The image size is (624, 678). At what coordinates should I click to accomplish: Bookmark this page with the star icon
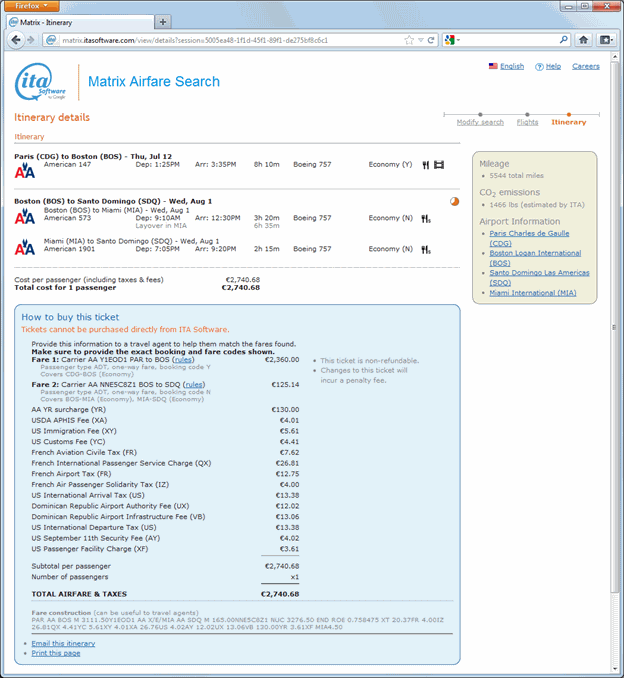[x=409, y=40]
